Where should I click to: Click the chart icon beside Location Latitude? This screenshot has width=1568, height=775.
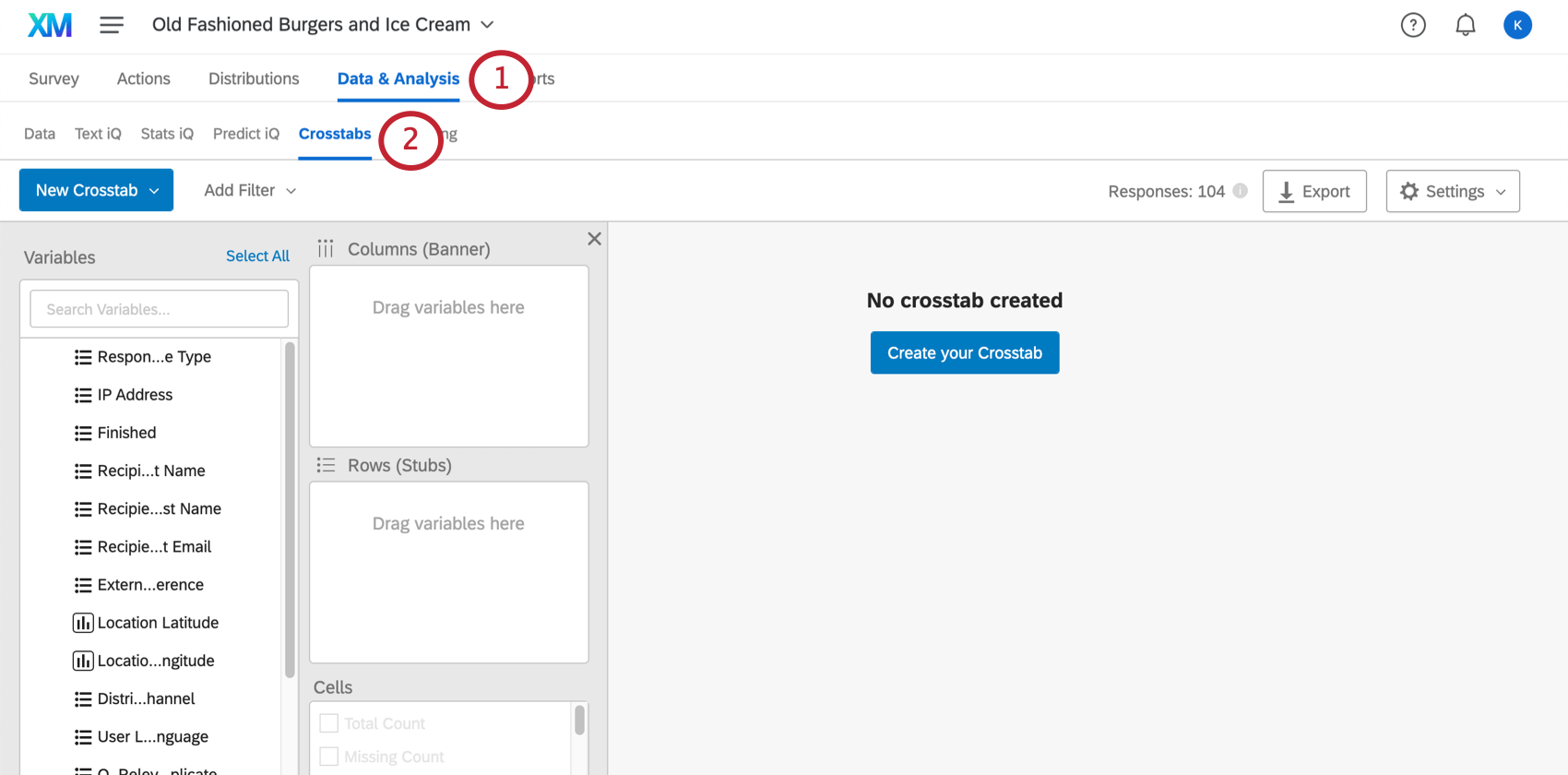83,623
